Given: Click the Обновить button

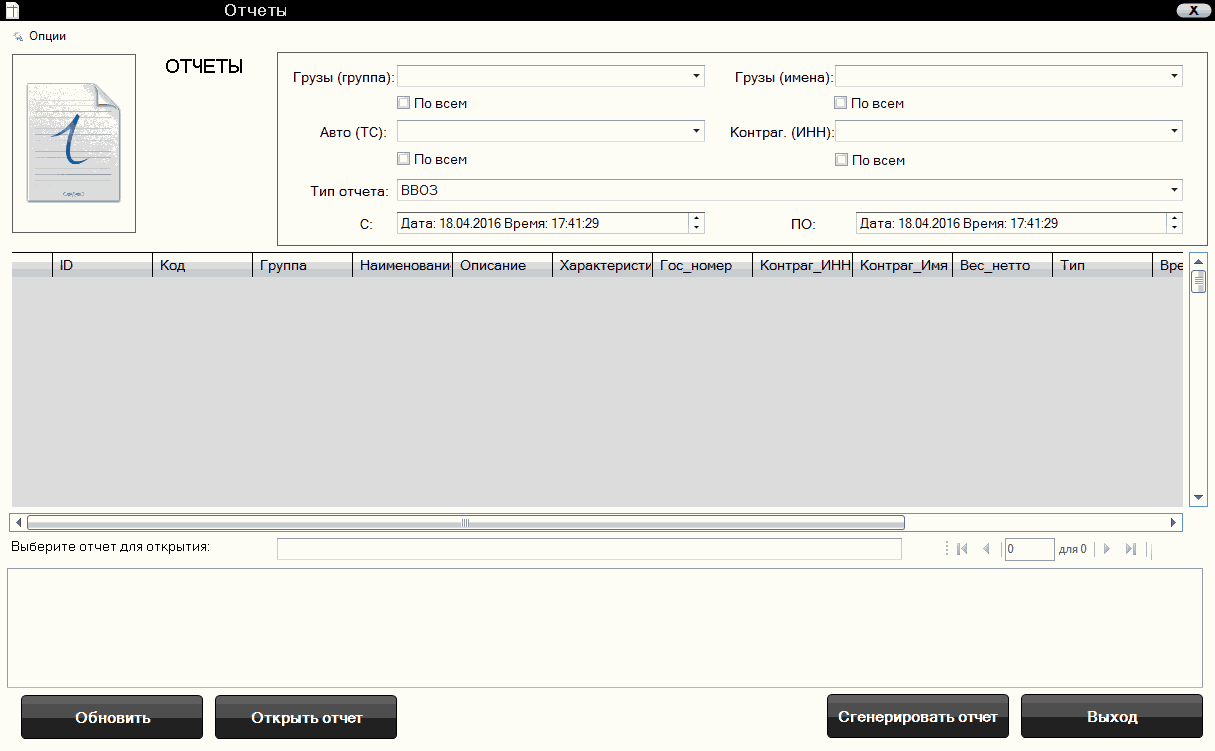Looking at the screenshot, I should pos(112,717).
